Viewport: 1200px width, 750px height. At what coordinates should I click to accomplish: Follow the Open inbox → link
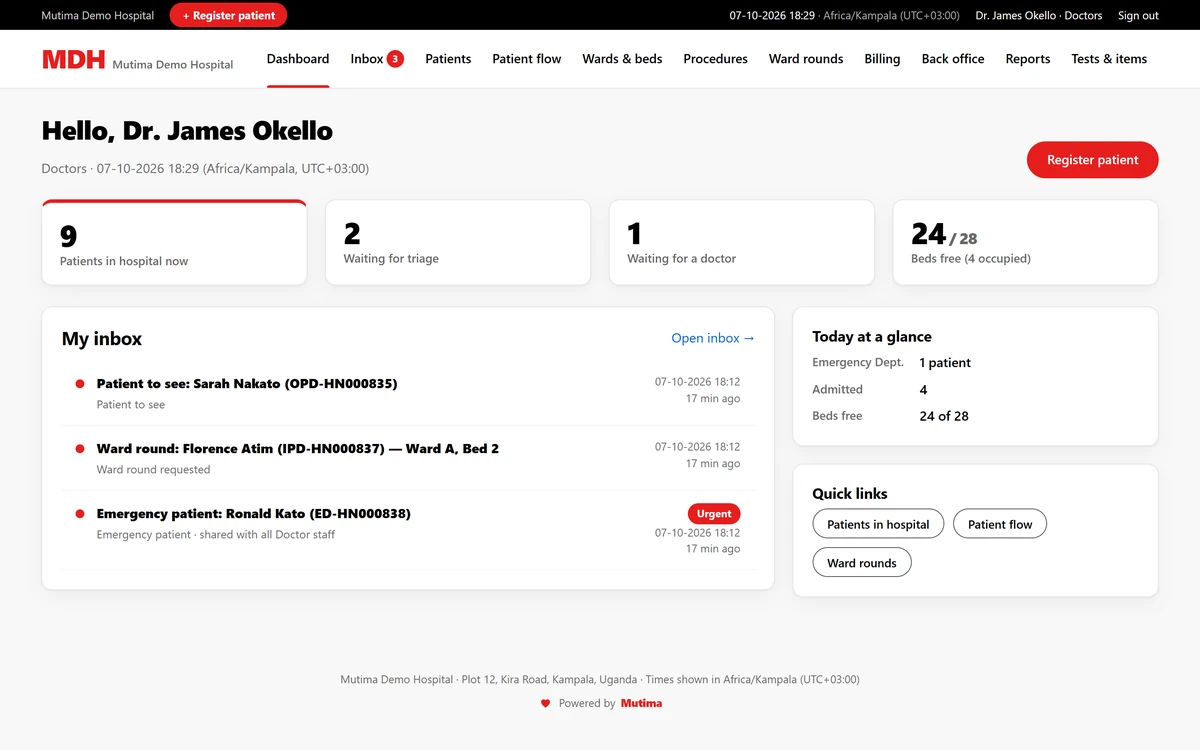[713, 338]
